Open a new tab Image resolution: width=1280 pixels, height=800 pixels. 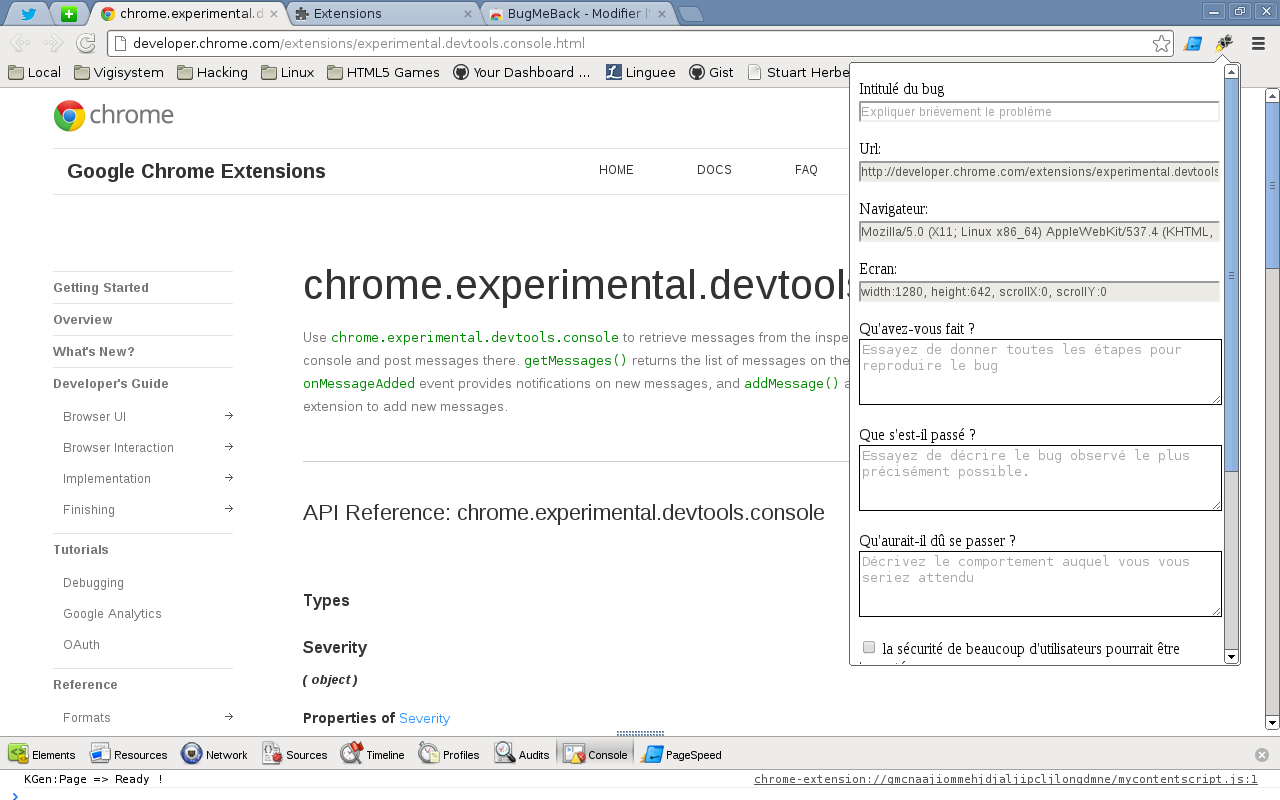click(691, 14)
